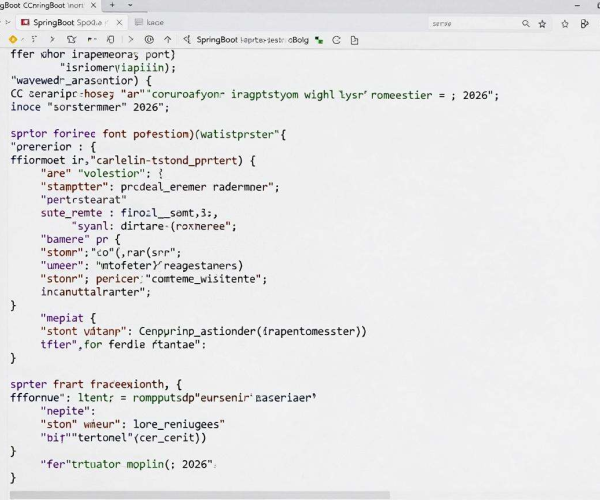Click the copy pages toolbar icon

click(111, 39)
